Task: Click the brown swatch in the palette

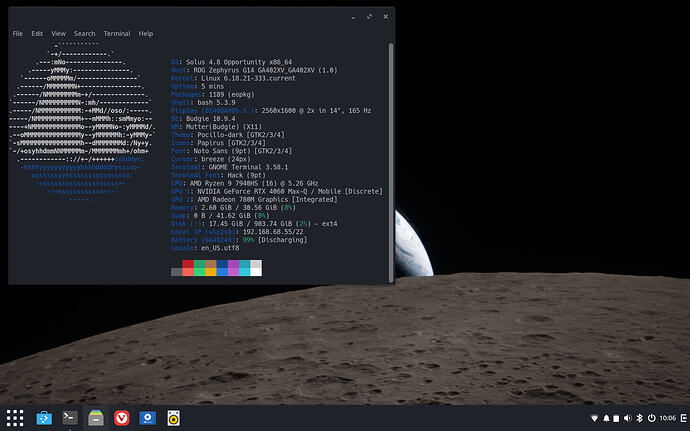Action: coord(210,264)
